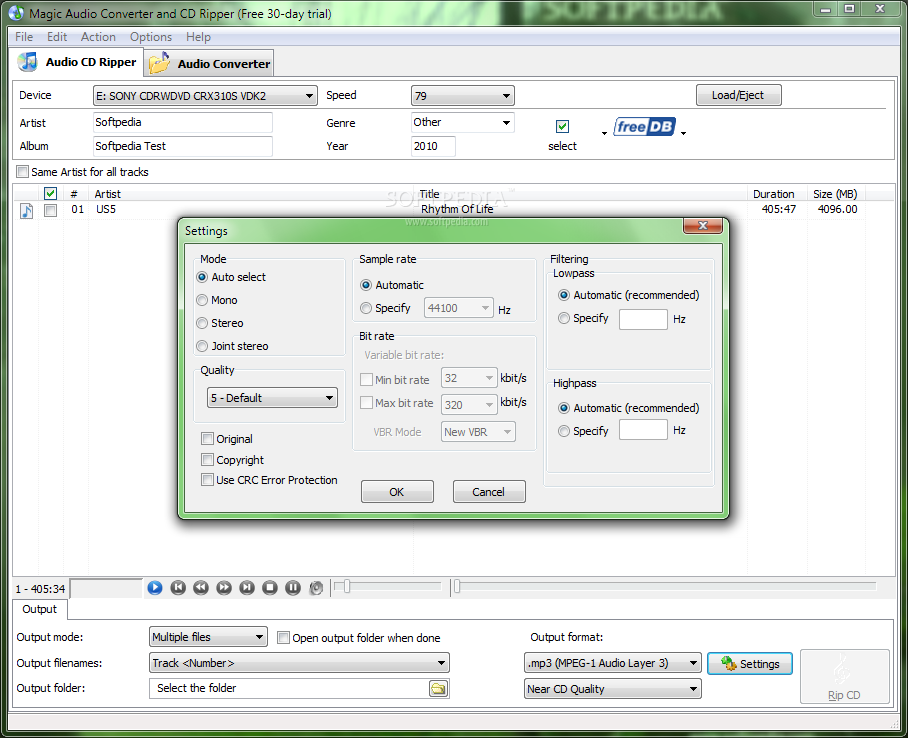This screenshot has width=908, height=738.
Task: Switch to the Audio Converter tab
Action: (x=209, y=63)
